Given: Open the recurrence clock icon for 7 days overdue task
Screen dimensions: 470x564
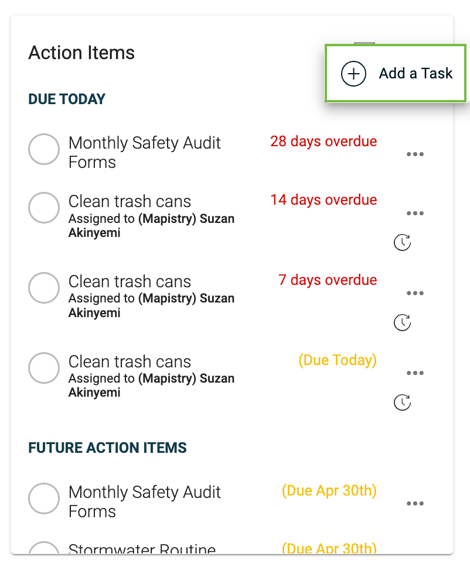Looking at the screenshot, I should (402, 322).
